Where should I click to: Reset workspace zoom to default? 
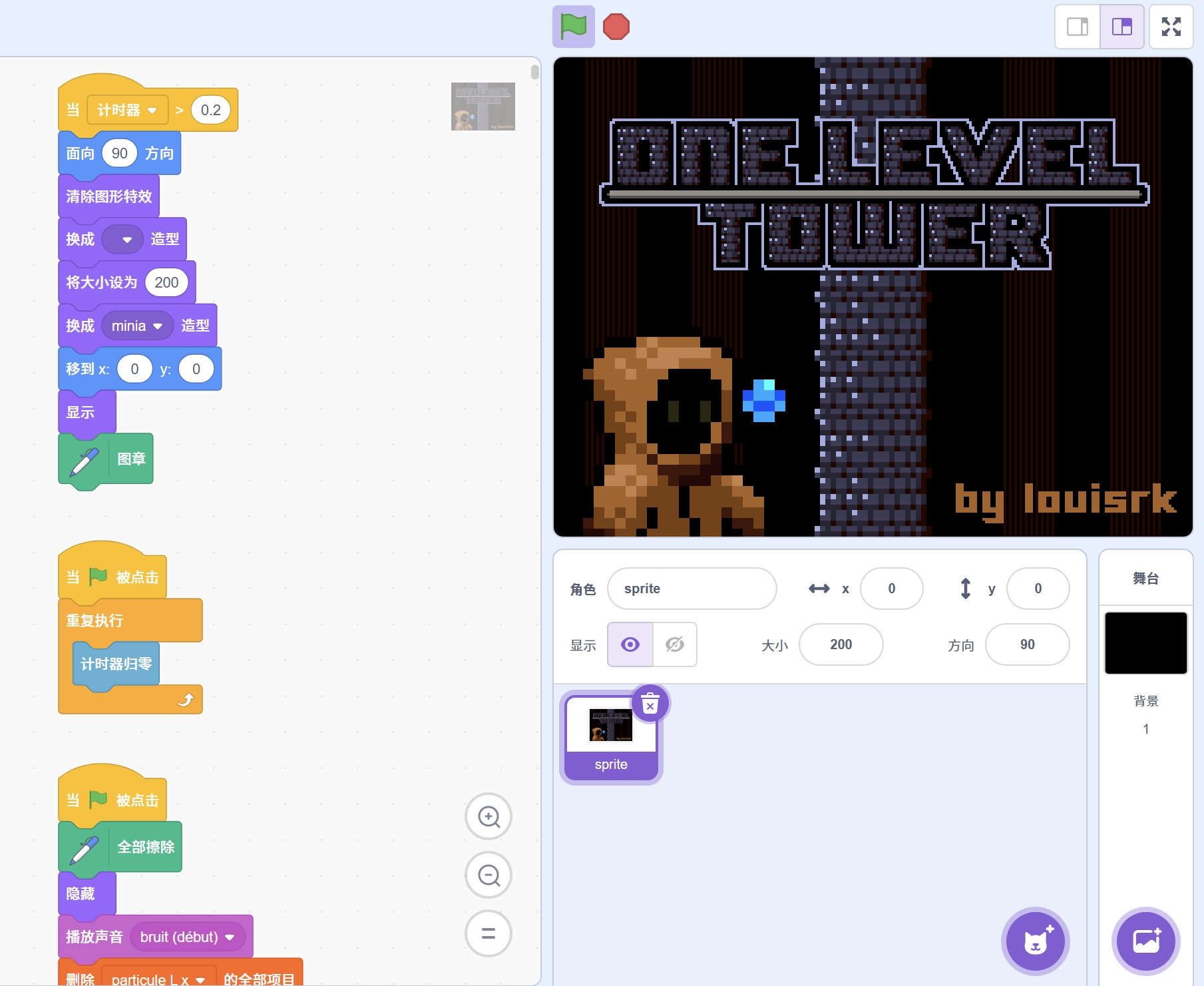489,933
